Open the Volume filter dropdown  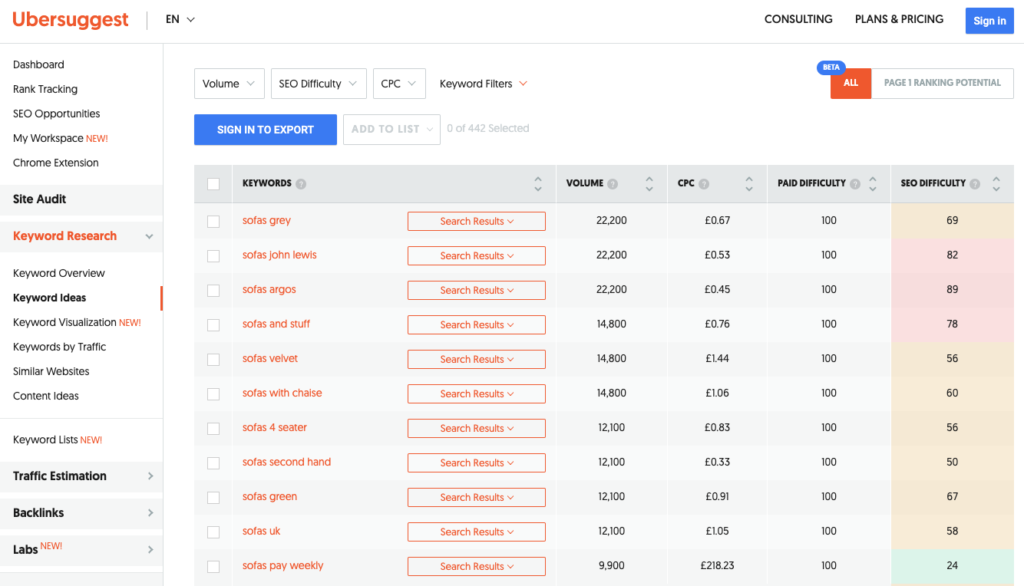coord(229,84)
